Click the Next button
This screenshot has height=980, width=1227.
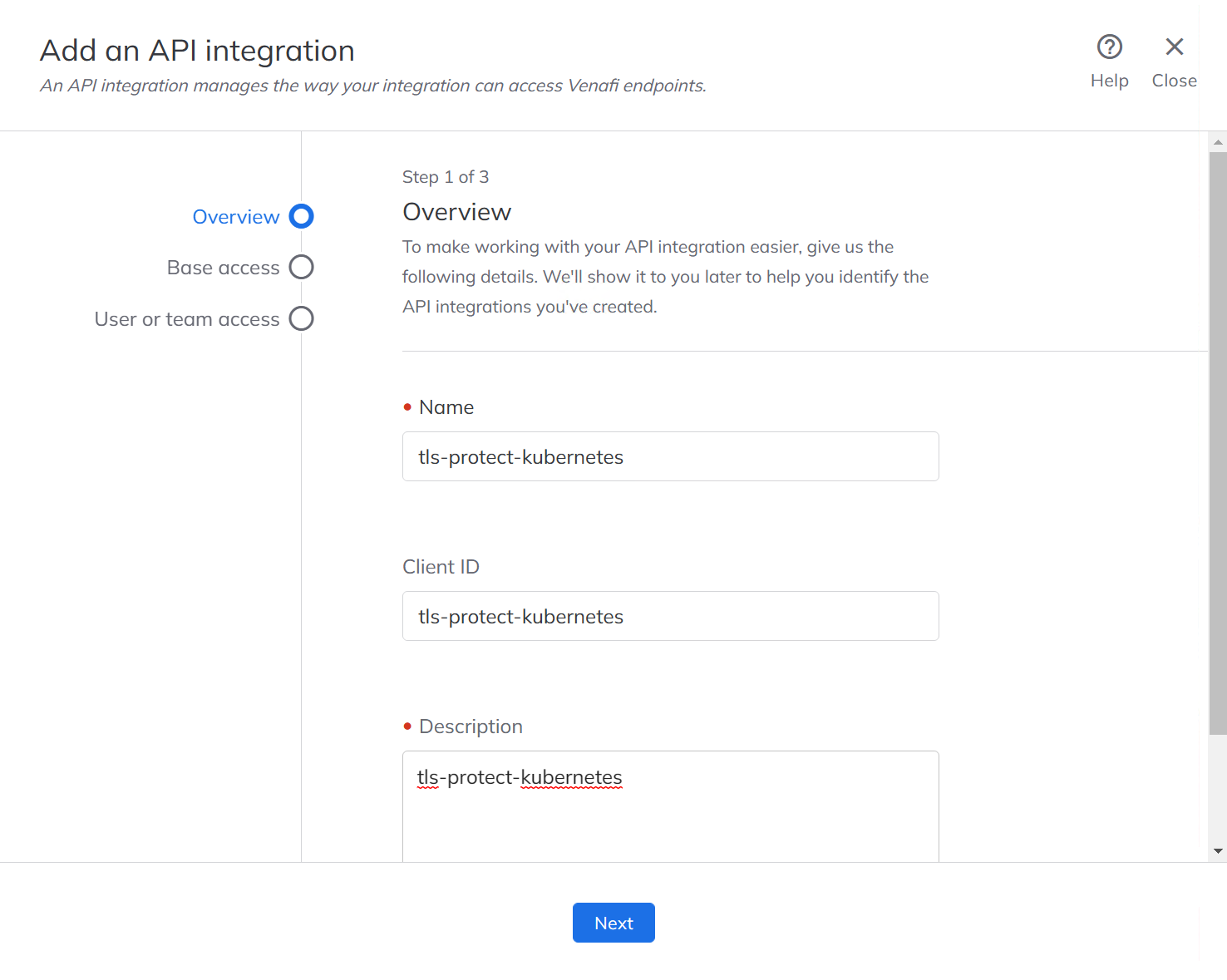(x=613, y=923)
